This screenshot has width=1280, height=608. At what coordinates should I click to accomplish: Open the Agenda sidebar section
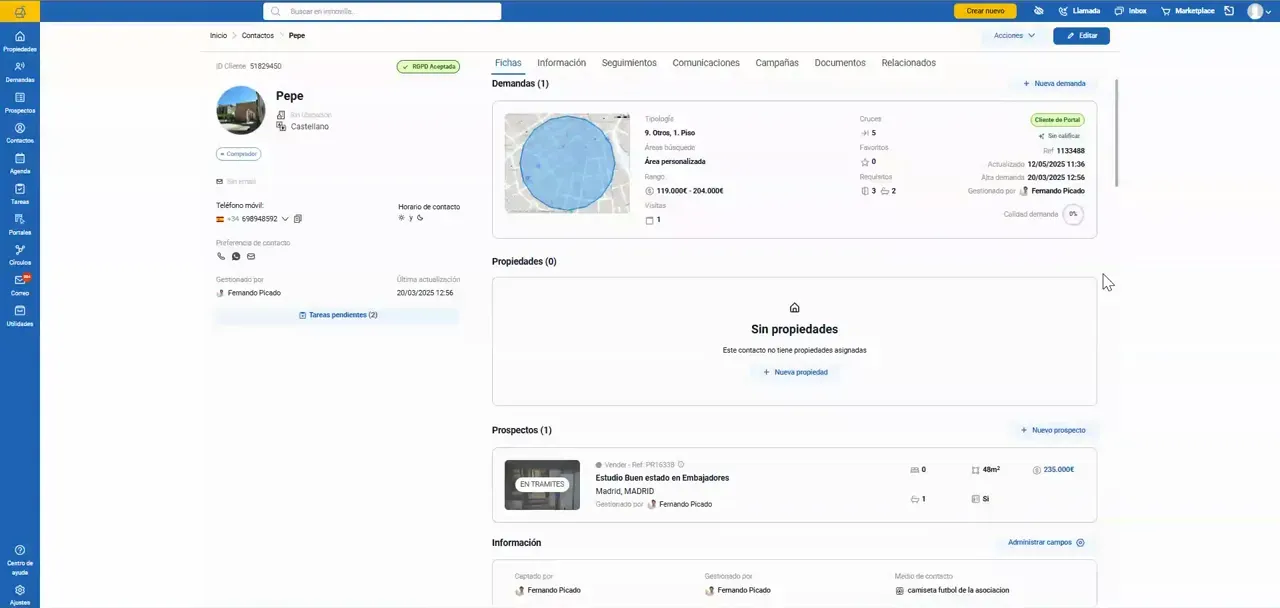[x=20, y=164]
